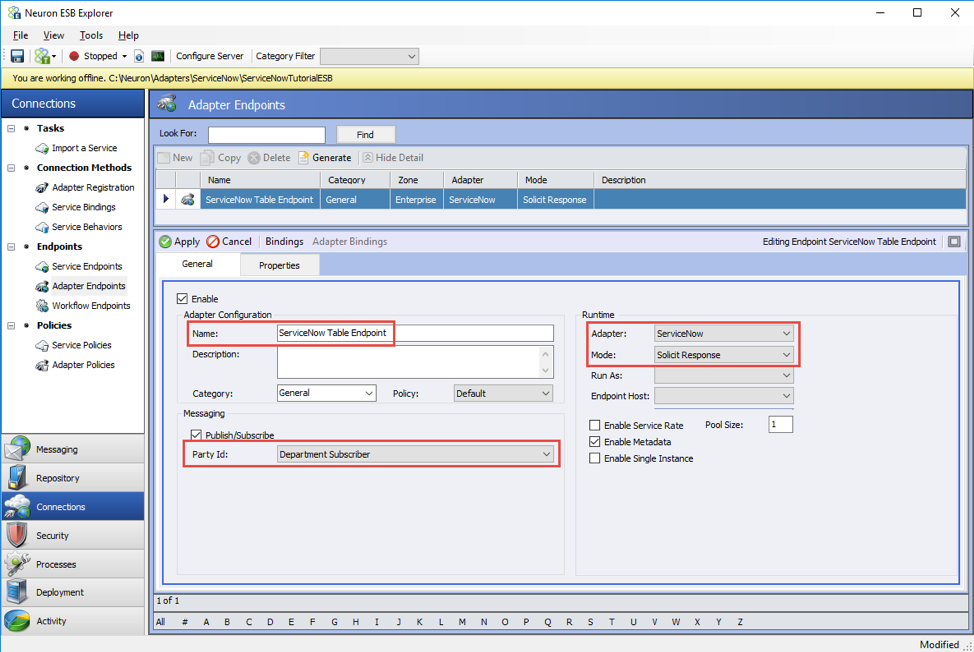Open the Party Id dropdown
This screenshot has height=652, width=974.
(x=546, y=454)
